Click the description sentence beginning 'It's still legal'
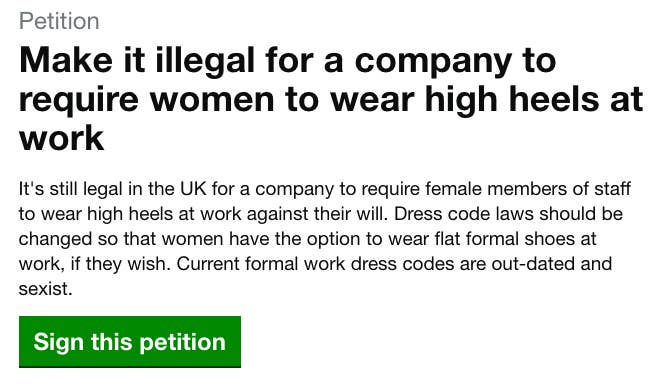Screen dimensions: 671x387 click(x=324, y=201)
